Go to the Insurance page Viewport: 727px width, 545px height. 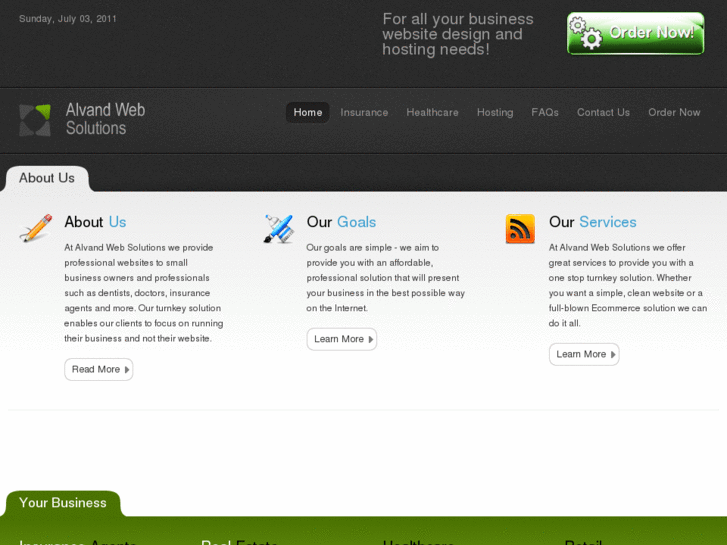tap(364, 112)
